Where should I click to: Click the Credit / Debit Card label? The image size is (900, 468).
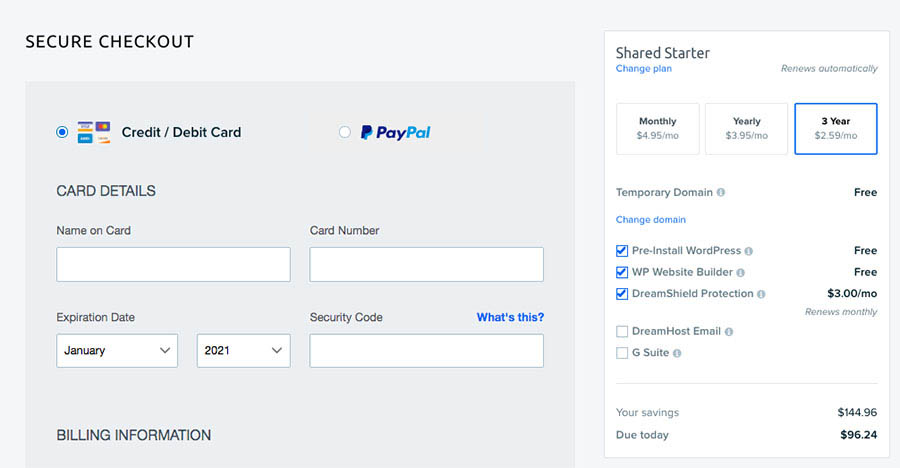point(181,132)
